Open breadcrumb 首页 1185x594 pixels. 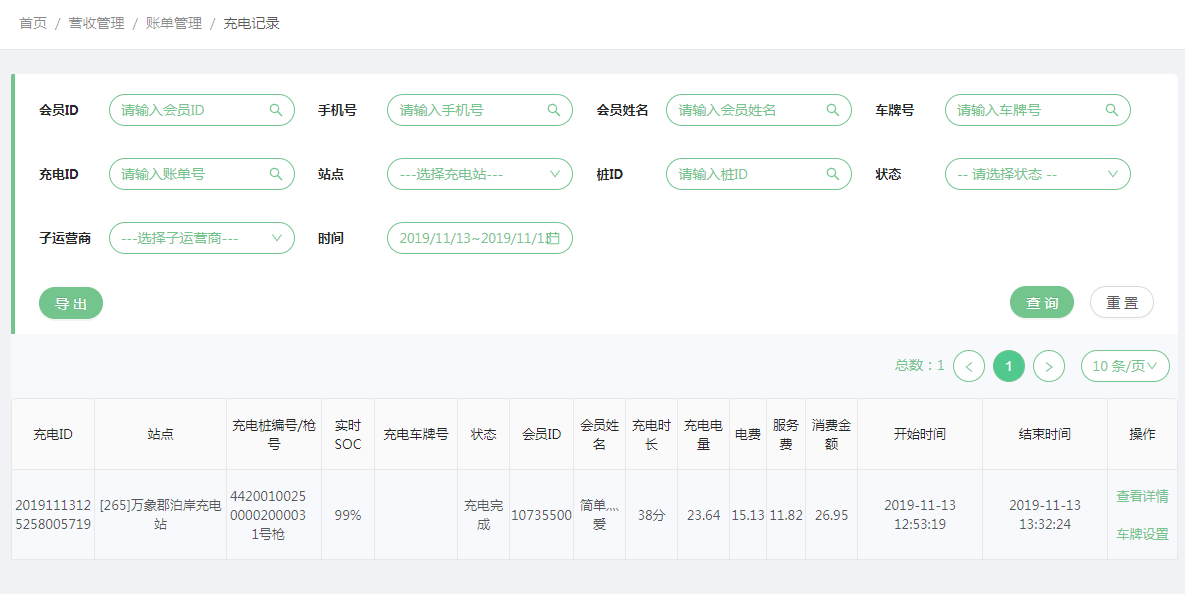[32, 23]
